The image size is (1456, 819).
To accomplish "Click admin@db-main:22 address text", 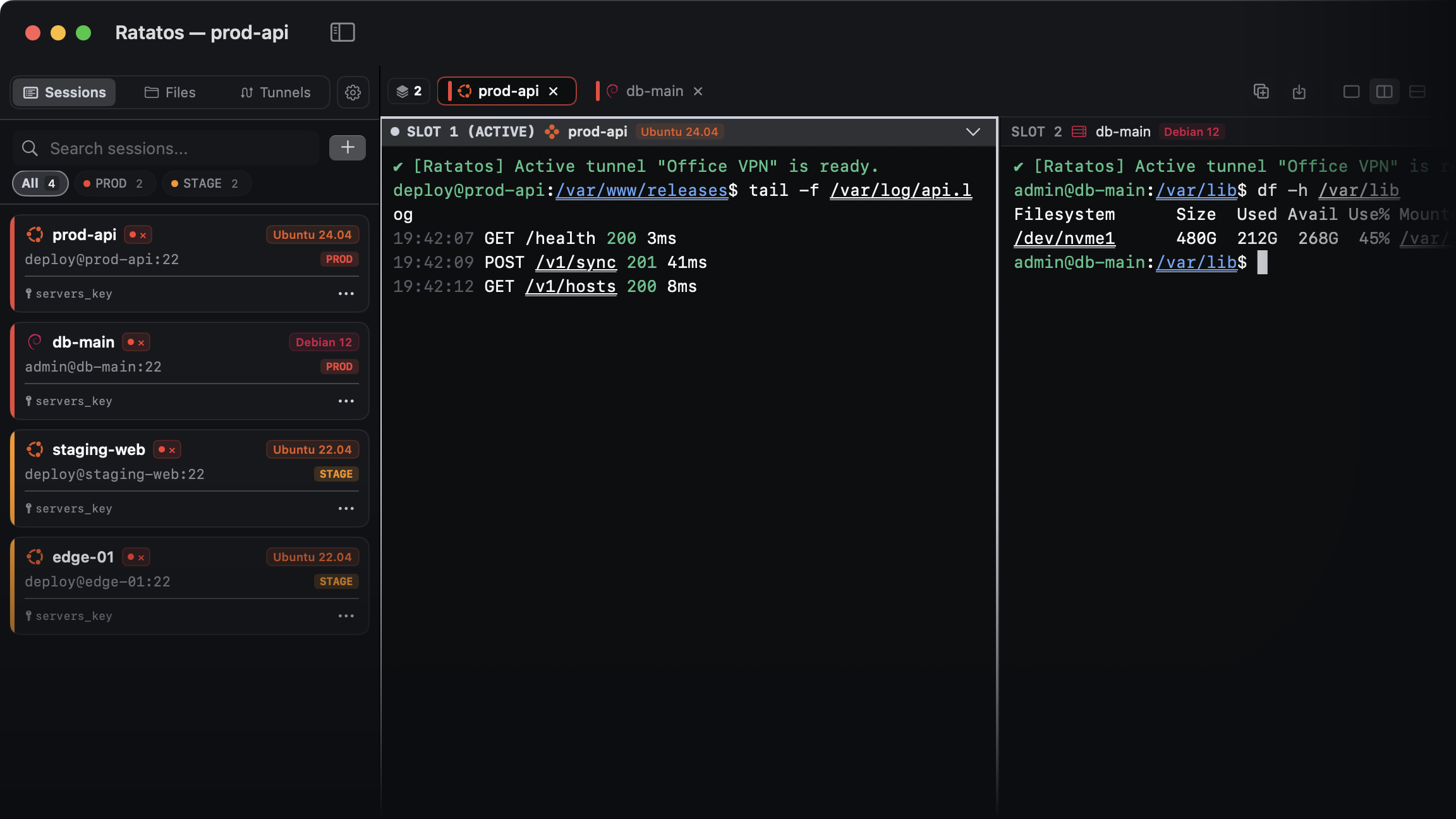I will [93, 367].
